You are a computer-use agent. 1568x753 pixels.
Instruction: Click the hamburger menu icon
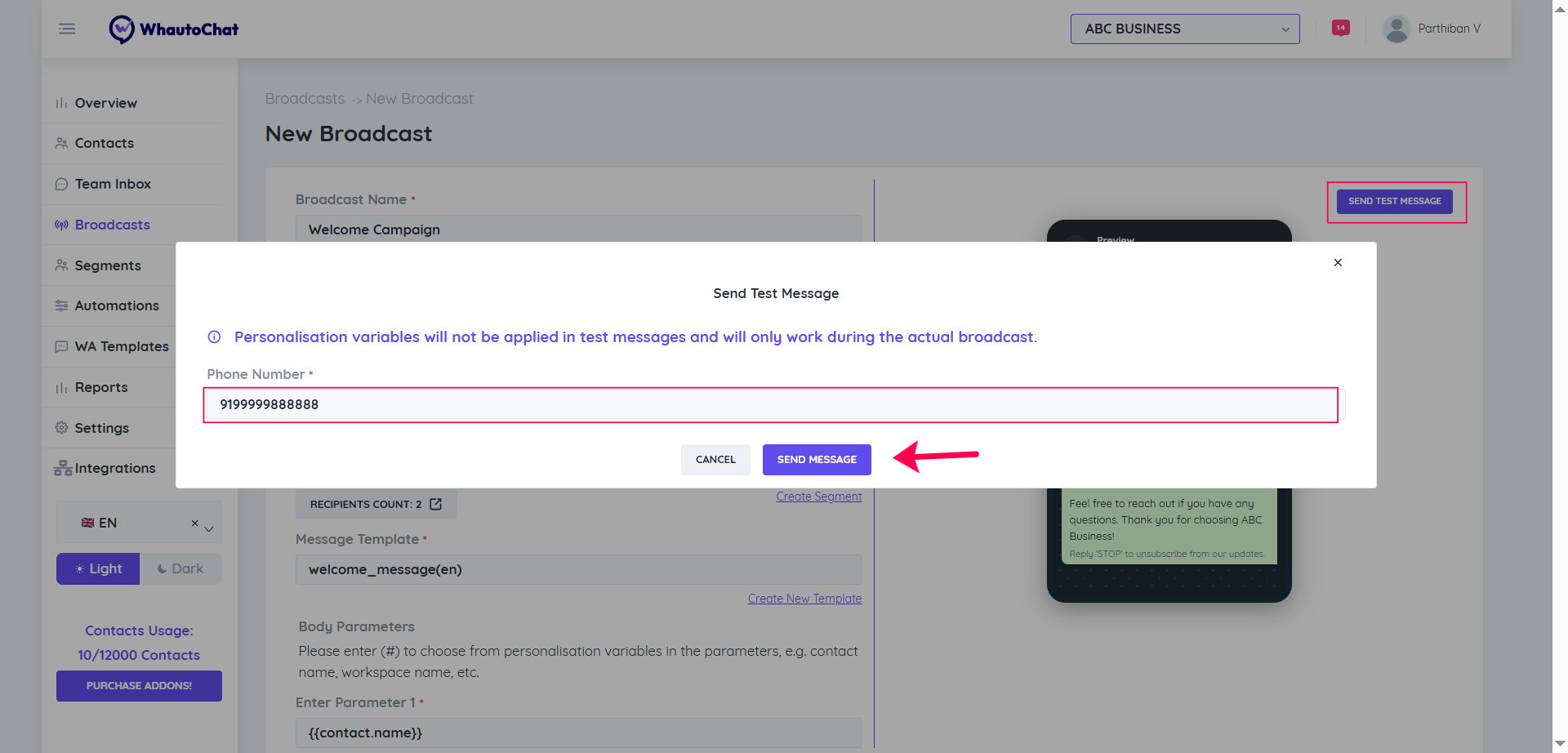pyautogui.click(x=67, y=29)
